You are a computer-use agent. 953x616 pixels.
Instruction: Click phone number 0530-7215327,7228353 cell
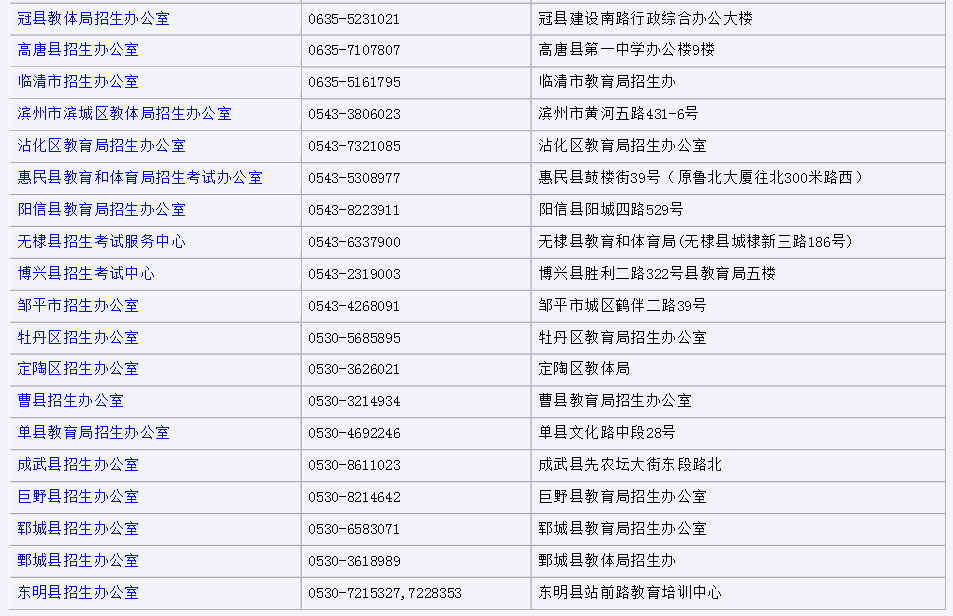385,593
